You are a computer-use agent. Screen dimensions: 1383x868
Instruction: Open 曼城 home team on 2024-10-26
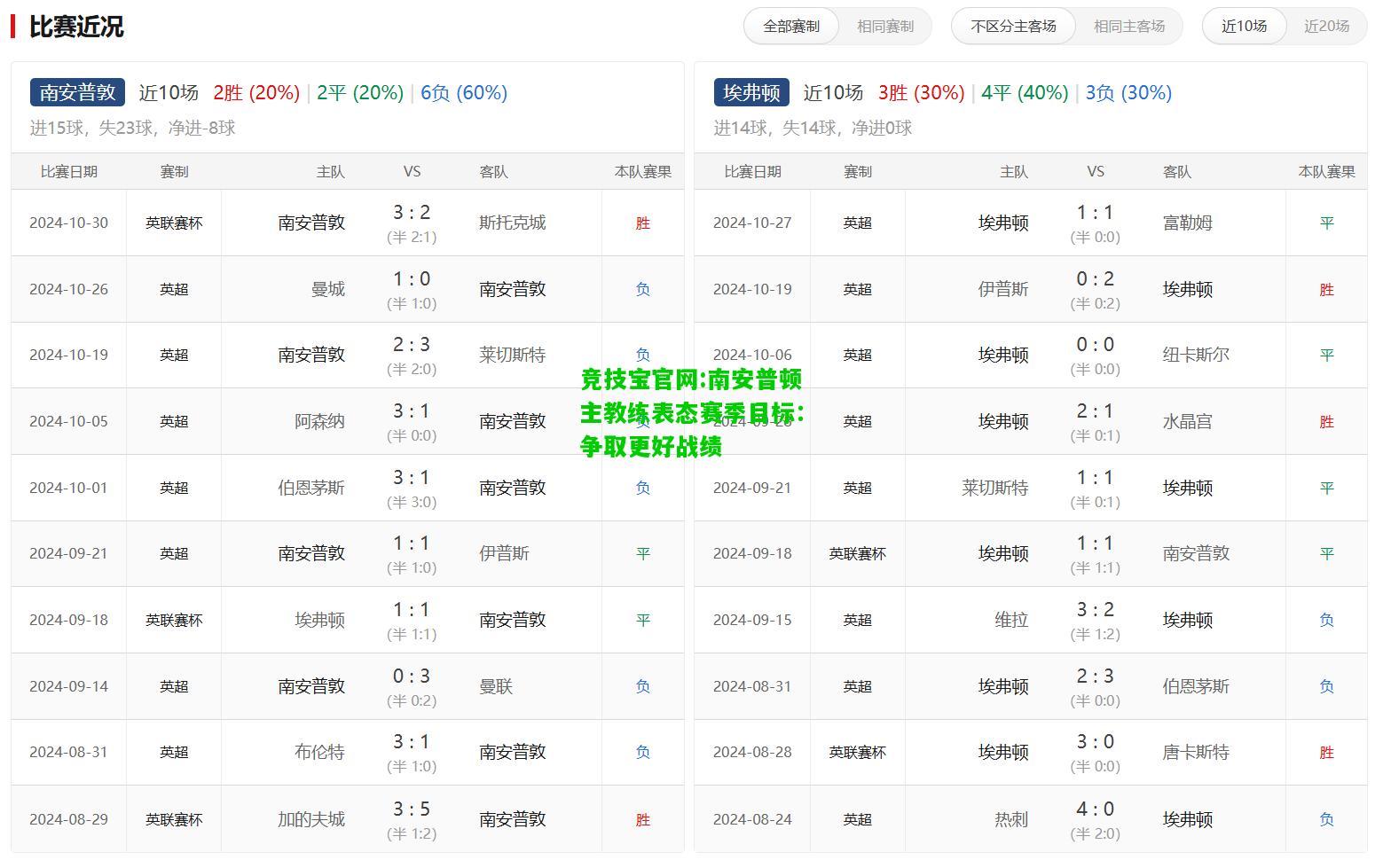pyautogui.click(x=328, y=289)
